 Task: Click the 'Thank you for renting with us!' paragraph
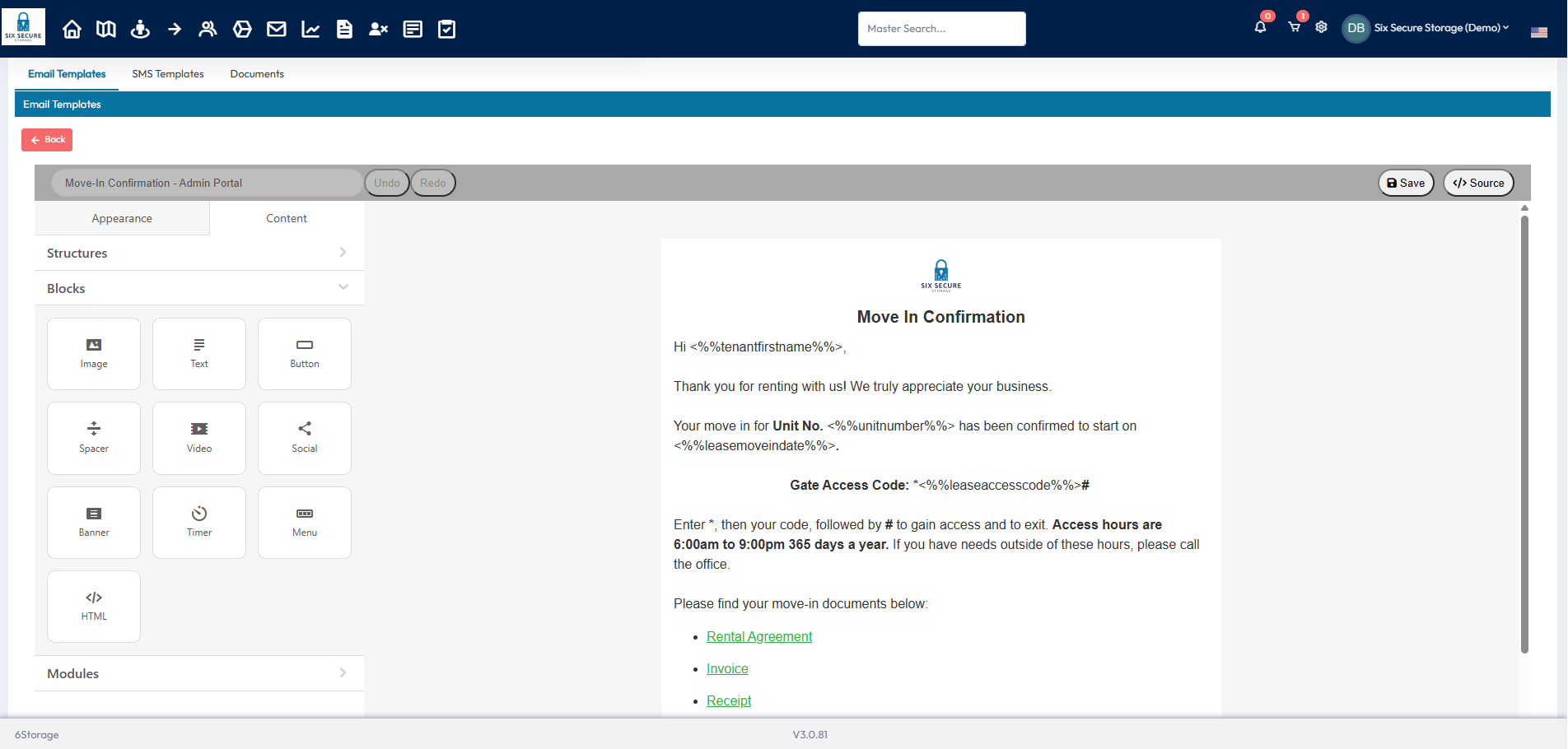[862, 386]
